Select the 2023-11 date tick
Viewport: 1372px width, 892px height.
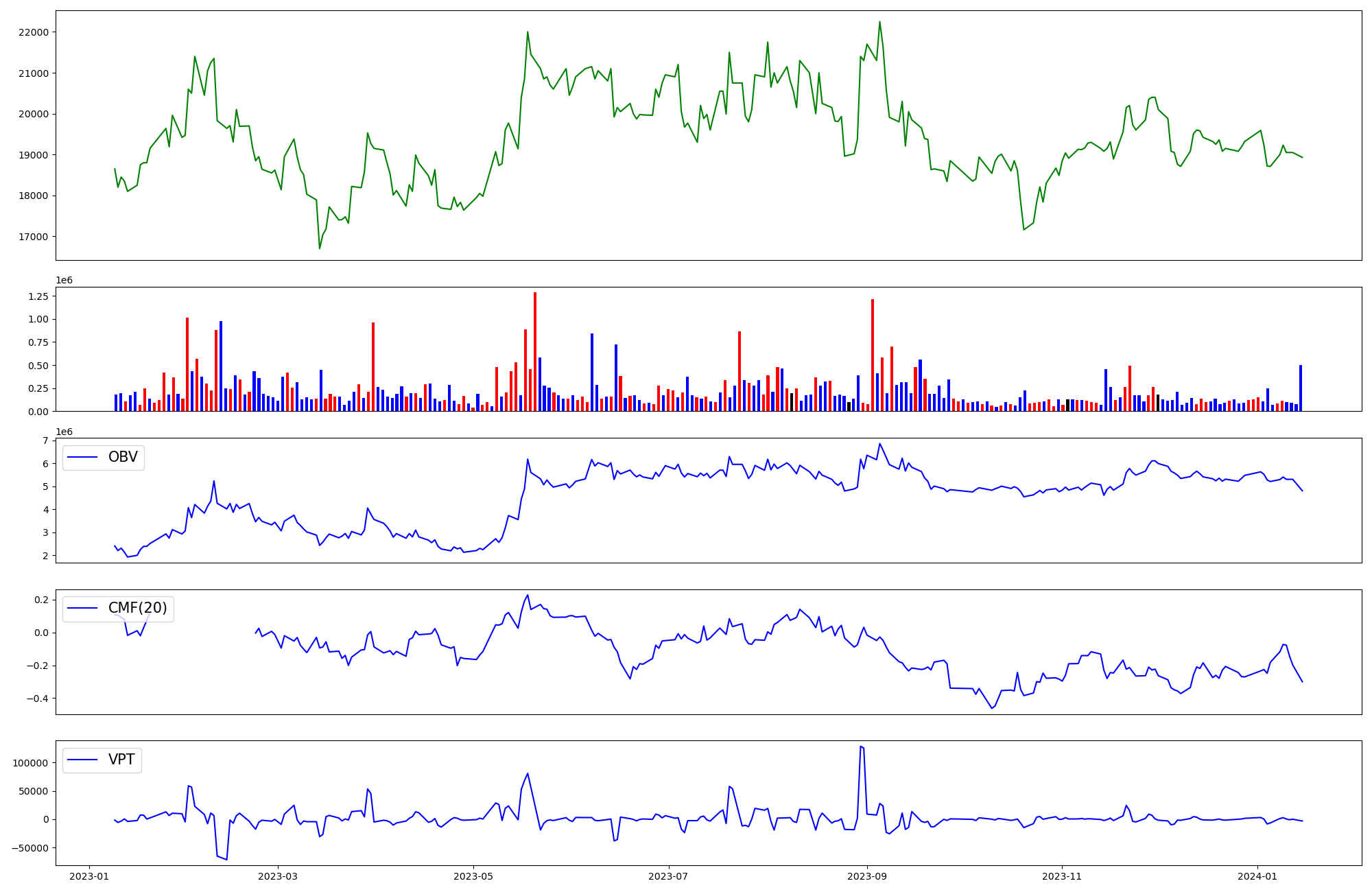pyautogui.click(x=1062, y=876)
